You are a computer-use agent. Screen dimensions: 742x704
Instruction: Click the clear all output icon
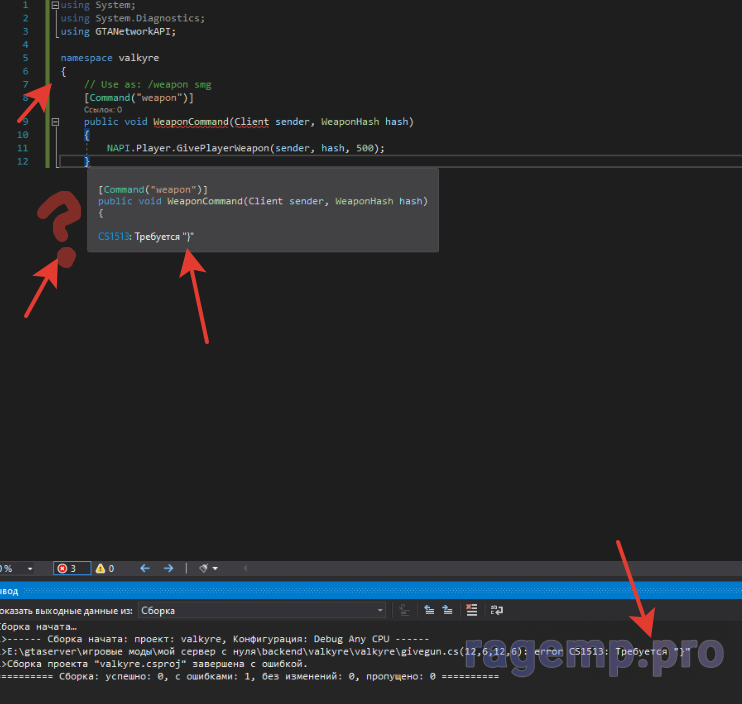coord(472,610)
